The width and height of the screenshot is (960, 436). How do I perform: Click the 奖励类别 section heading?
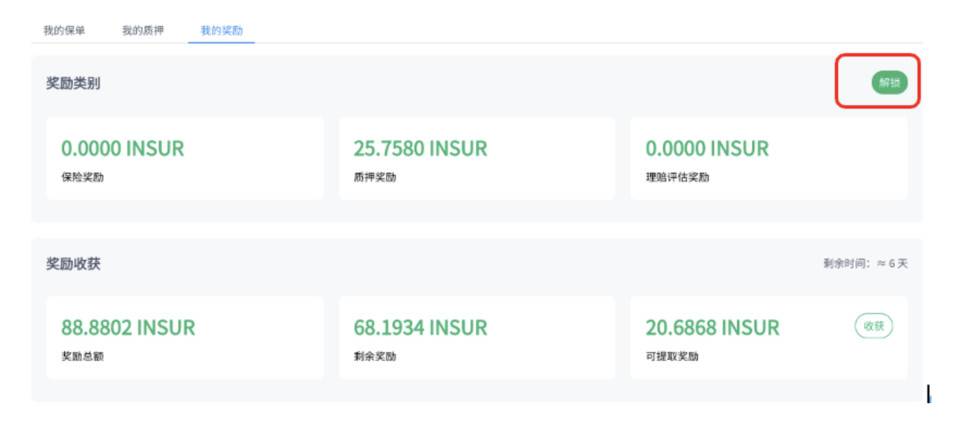73,83
